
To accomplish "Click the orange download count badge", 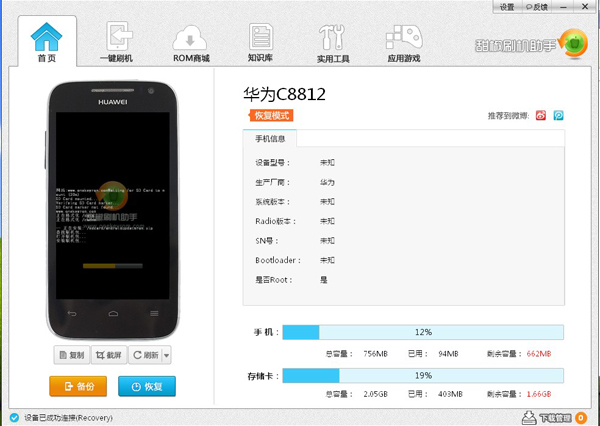I will (x=581, y=418).
